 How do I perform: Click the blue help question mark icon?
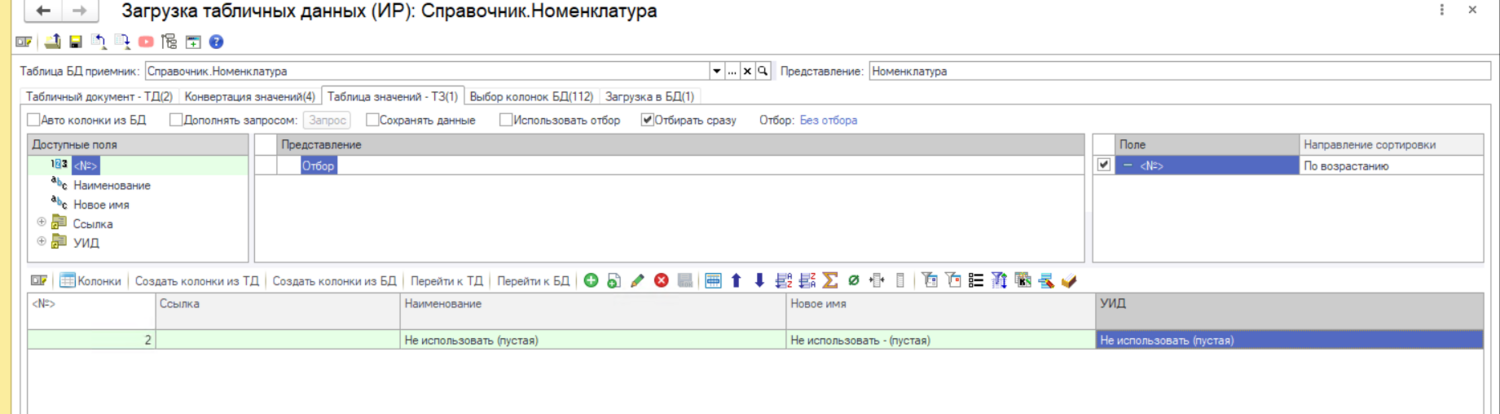pyautogui.click(x=215, y=42)
